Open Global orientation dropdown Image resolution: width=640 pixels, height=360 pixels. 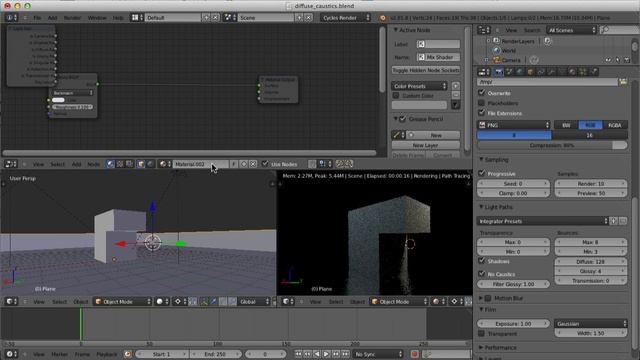click(254, 302)
